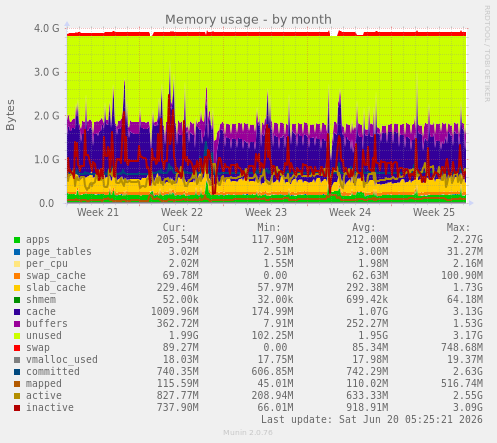The image size is (497, 443).
Task: Click the lime unused legend swatch
Action: coord(17,336)
